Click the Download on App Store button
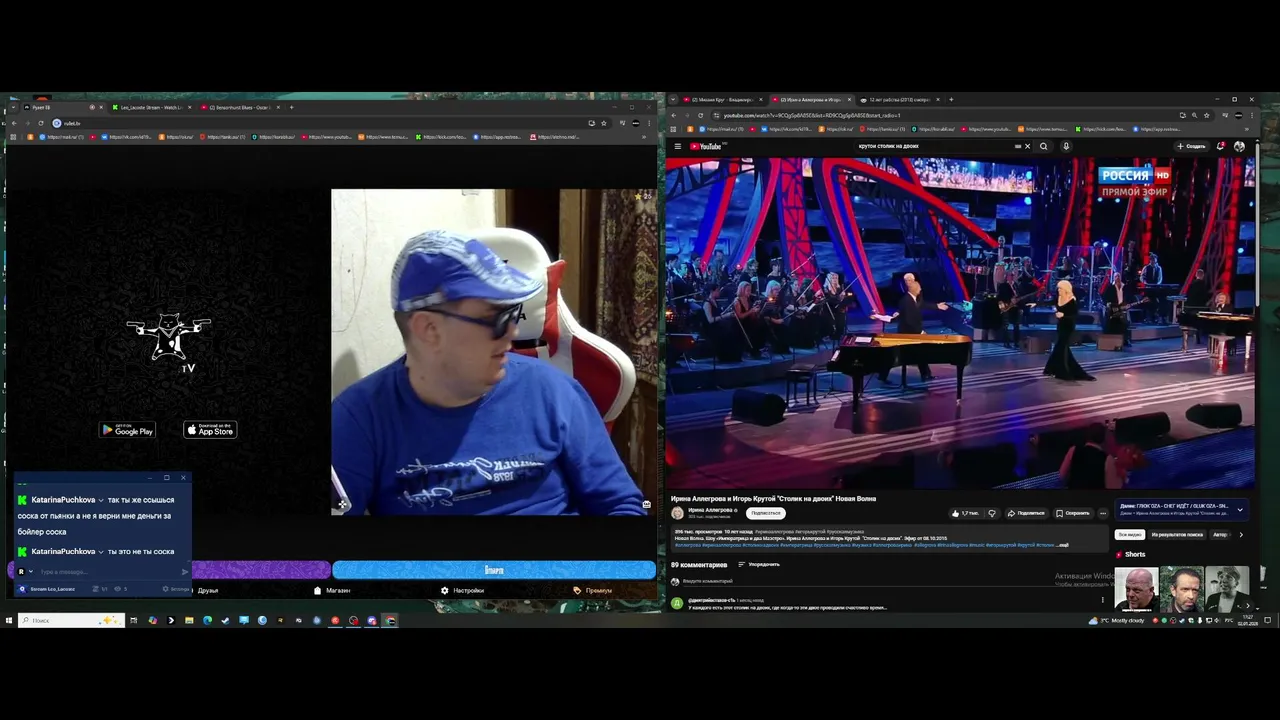This screenshot has height=720, width=1280. click(x=210, y=430)
